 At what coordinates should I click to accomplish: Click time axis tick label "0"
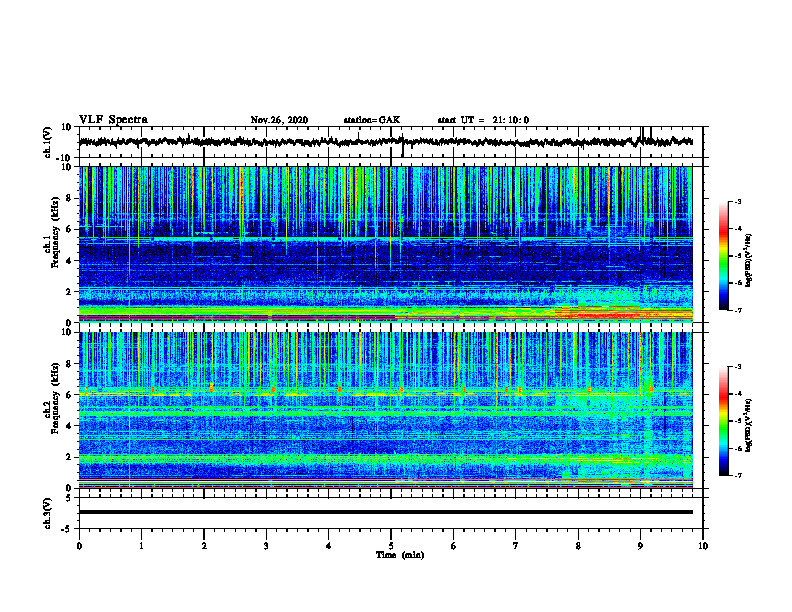[x=79, y=546]
